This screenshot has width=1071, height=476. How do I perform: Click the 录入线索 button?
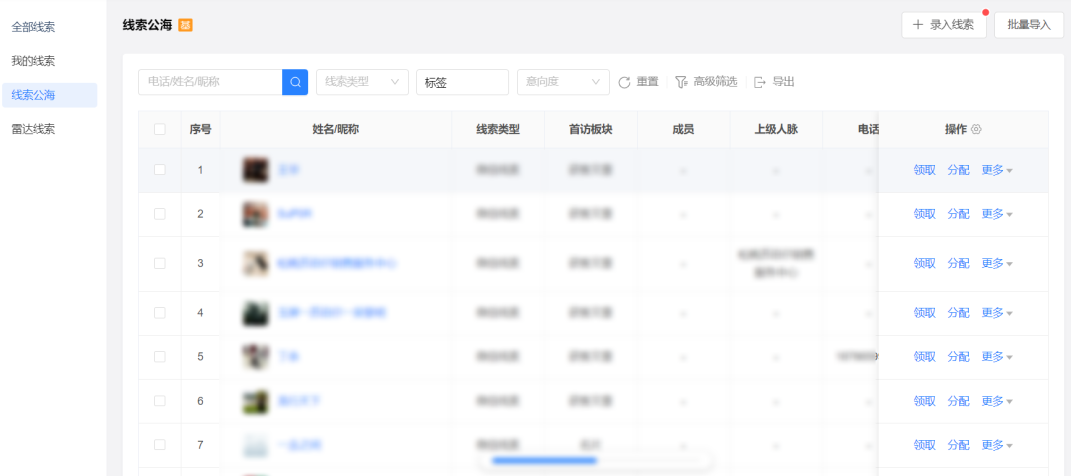pyautogui.click(x=944, y=25)
